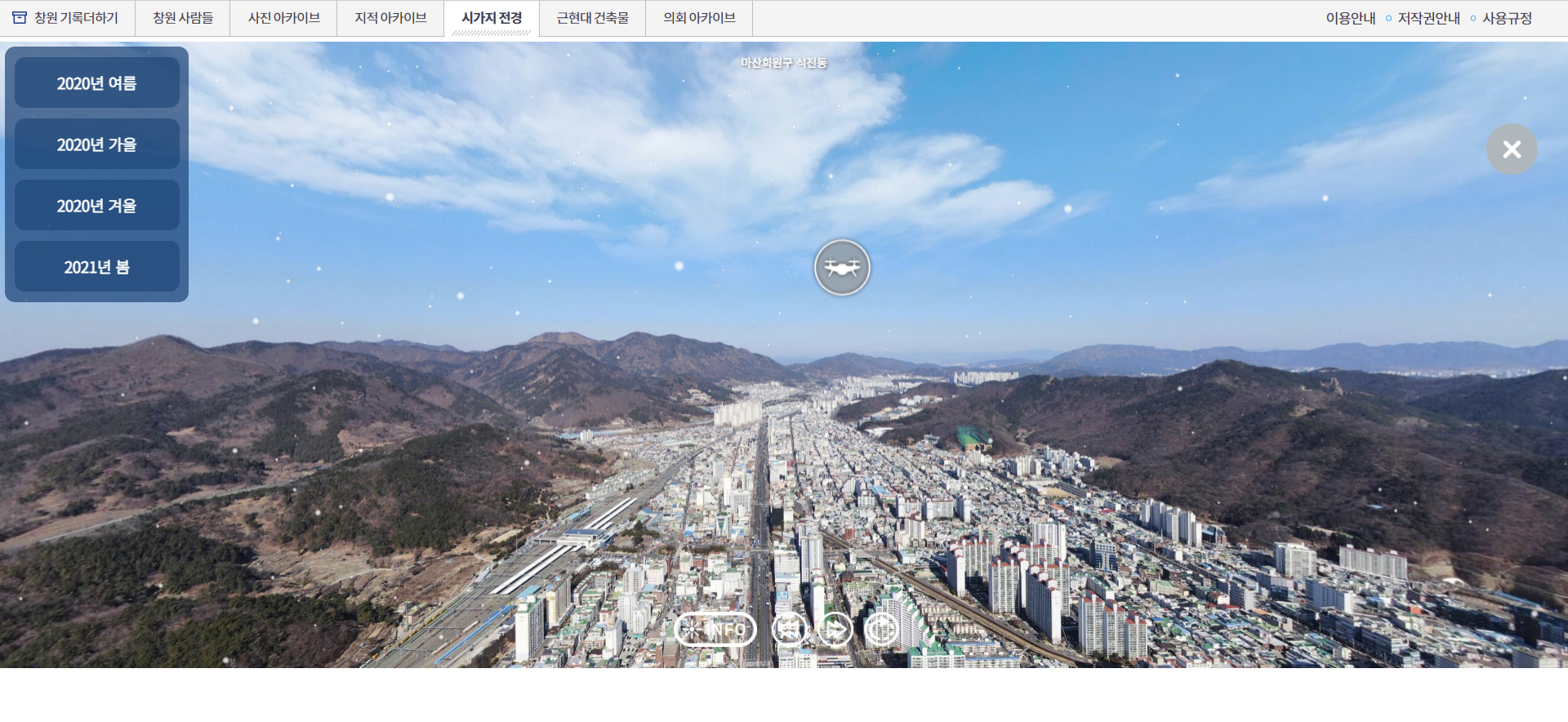Open the 이용안내 link
Image resolution: width=1568 pixels, height=722 pixels.
[x=1350, y=18]
